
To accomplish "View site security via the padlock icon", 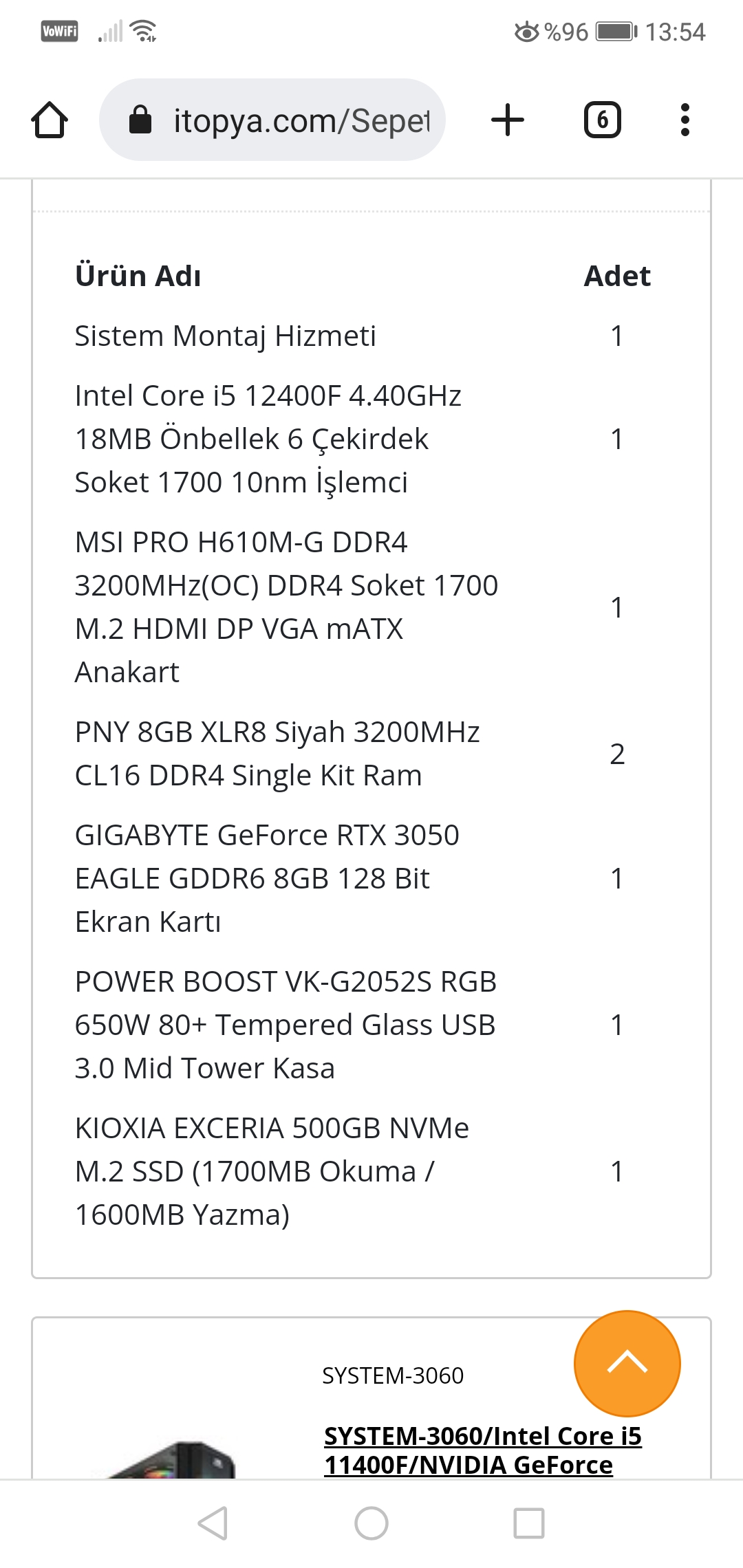I will [141, 118].
